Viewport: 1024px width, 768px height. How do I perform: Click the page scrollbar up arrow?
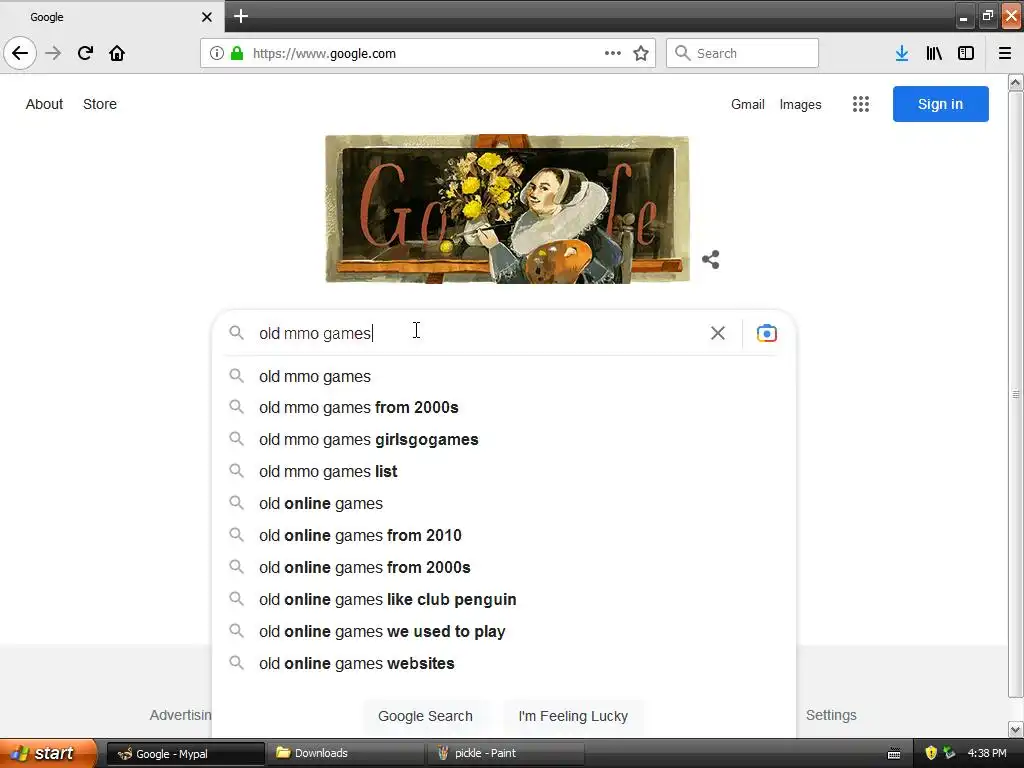click(x=1015, y=83)
